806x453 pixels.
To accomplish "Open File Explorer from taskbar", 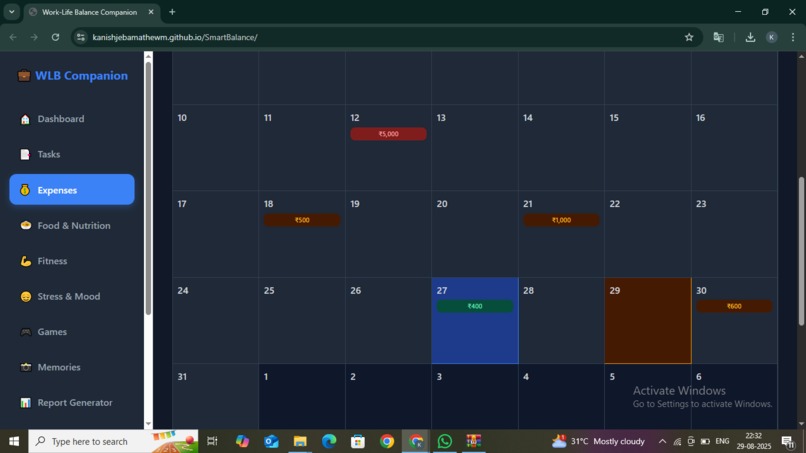I will 300,441.
